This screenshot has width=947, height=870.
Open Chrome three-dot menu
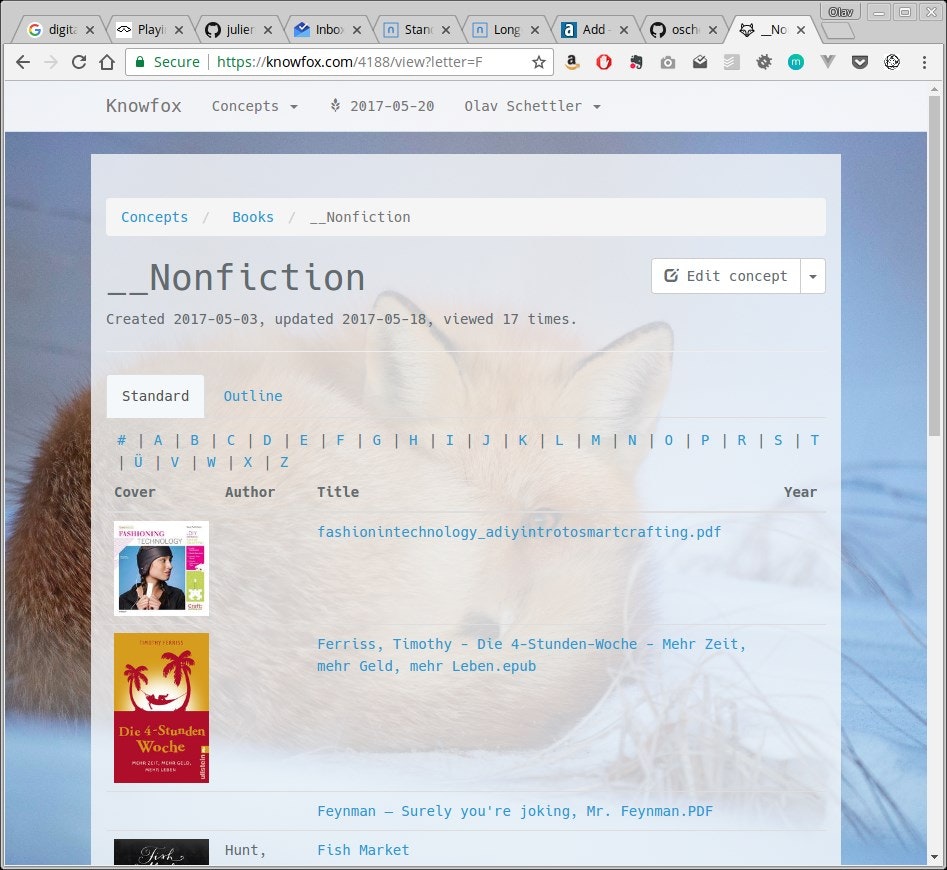(924, 62)
